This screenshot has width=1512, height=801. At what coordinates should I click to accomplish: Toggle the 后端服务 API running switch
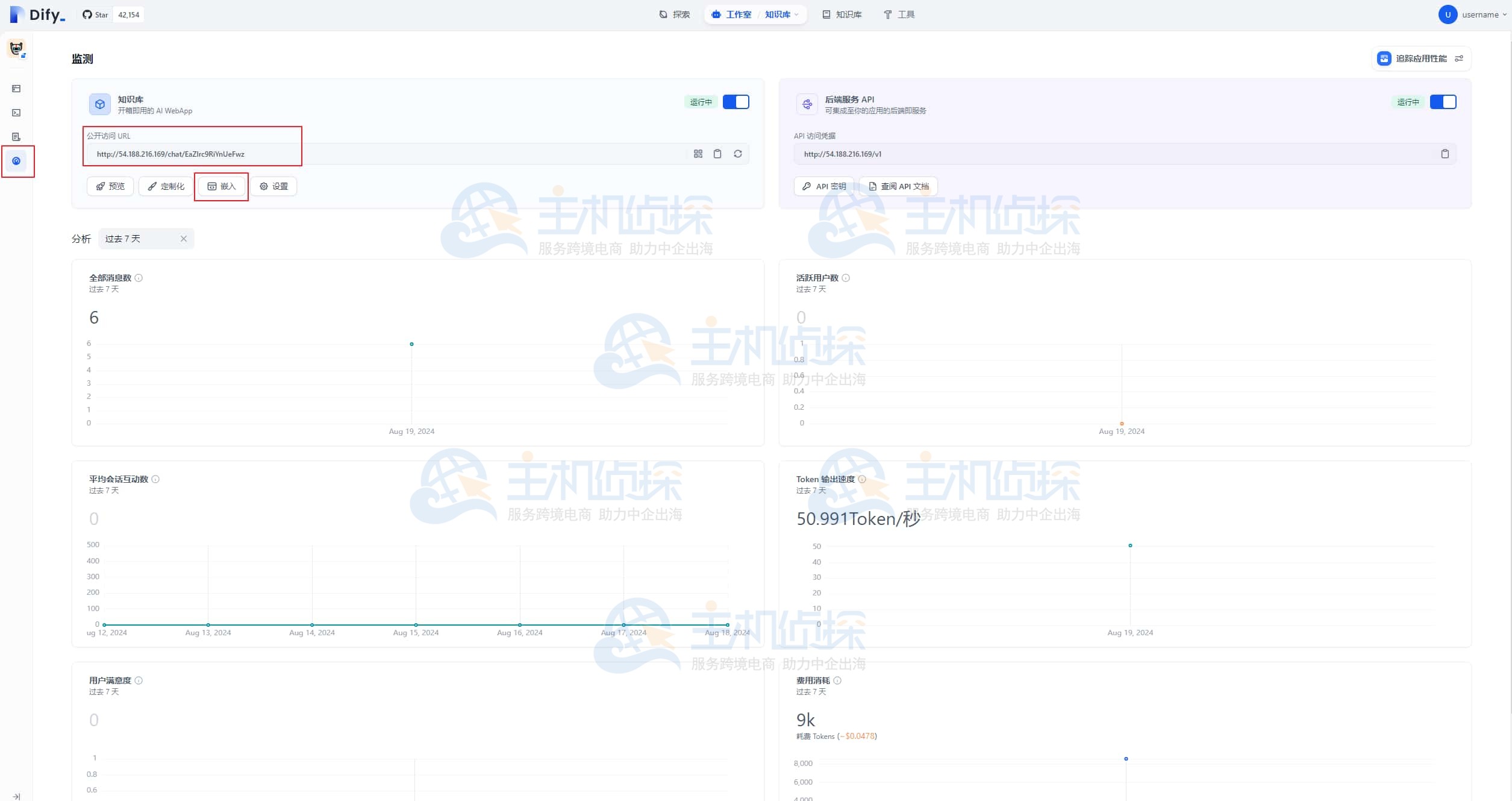tap(1443, 102)
